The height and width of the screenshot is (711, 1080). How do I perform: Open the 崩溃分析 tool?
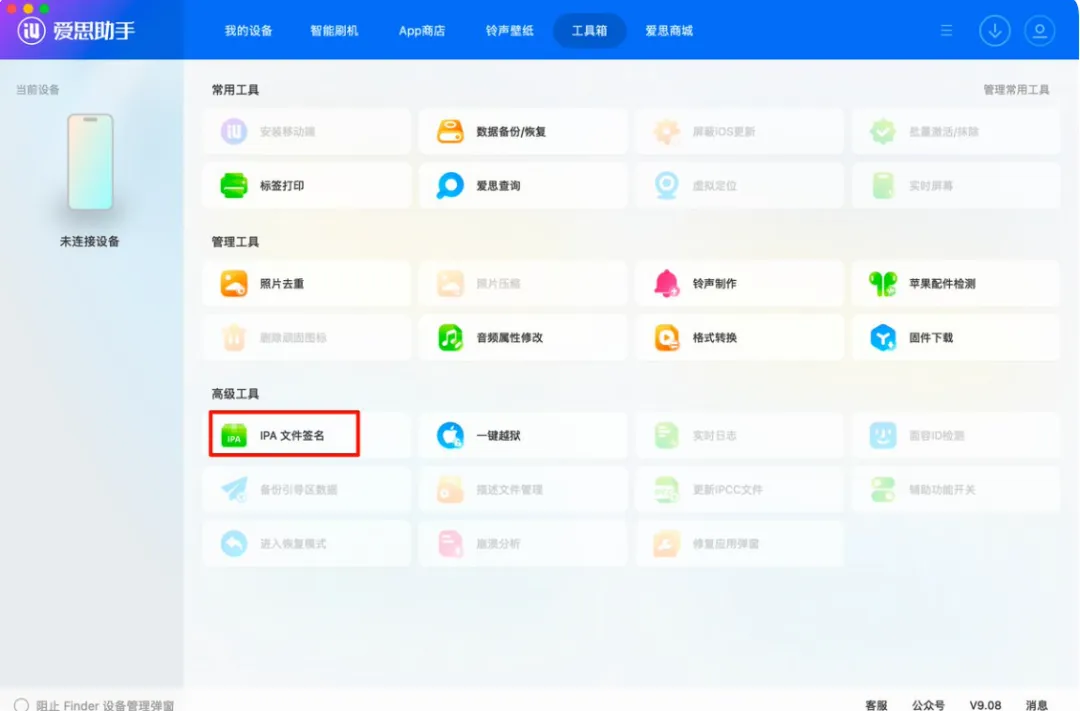[x=523, y=544]
